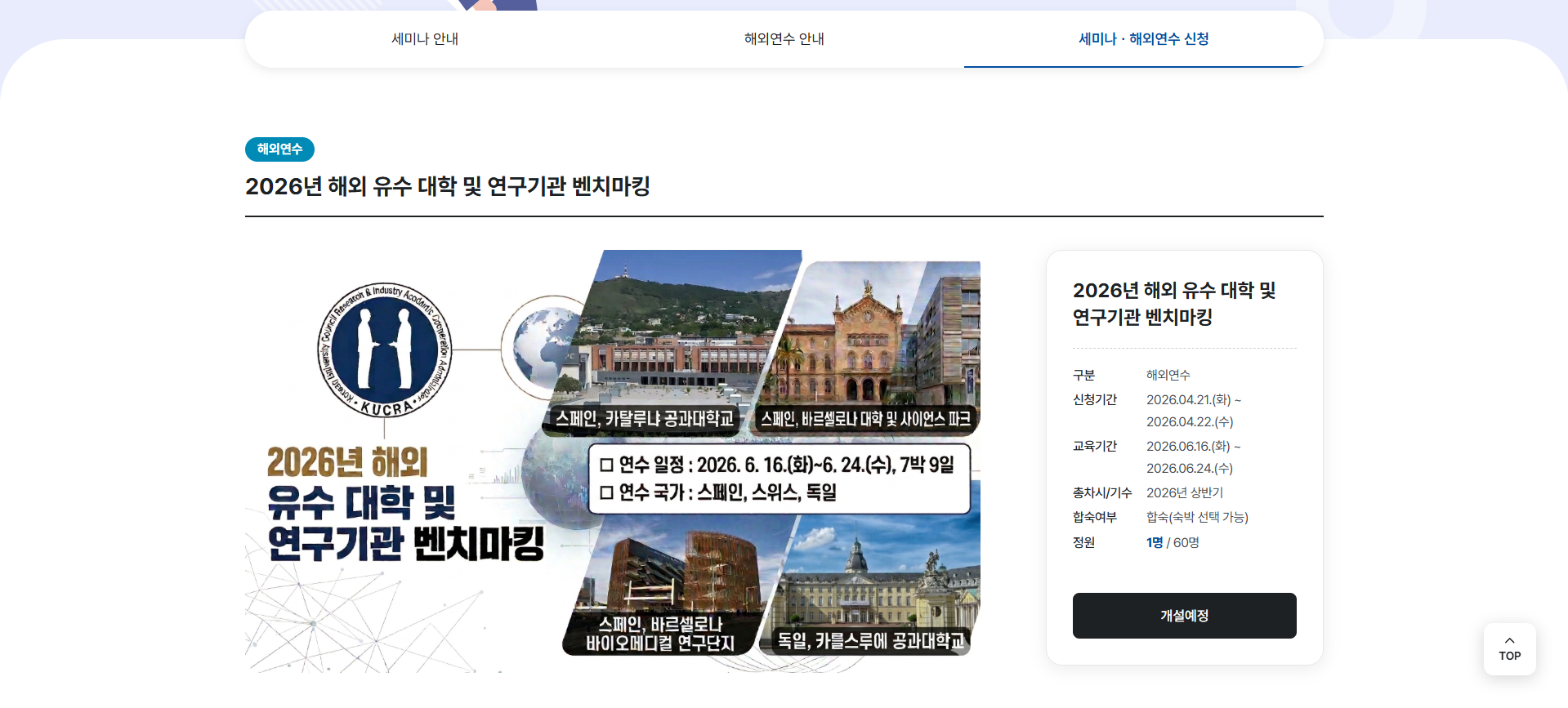Select the 세미나 · 해외연수 신청 tab
1568x708 pixels.
1143,39
